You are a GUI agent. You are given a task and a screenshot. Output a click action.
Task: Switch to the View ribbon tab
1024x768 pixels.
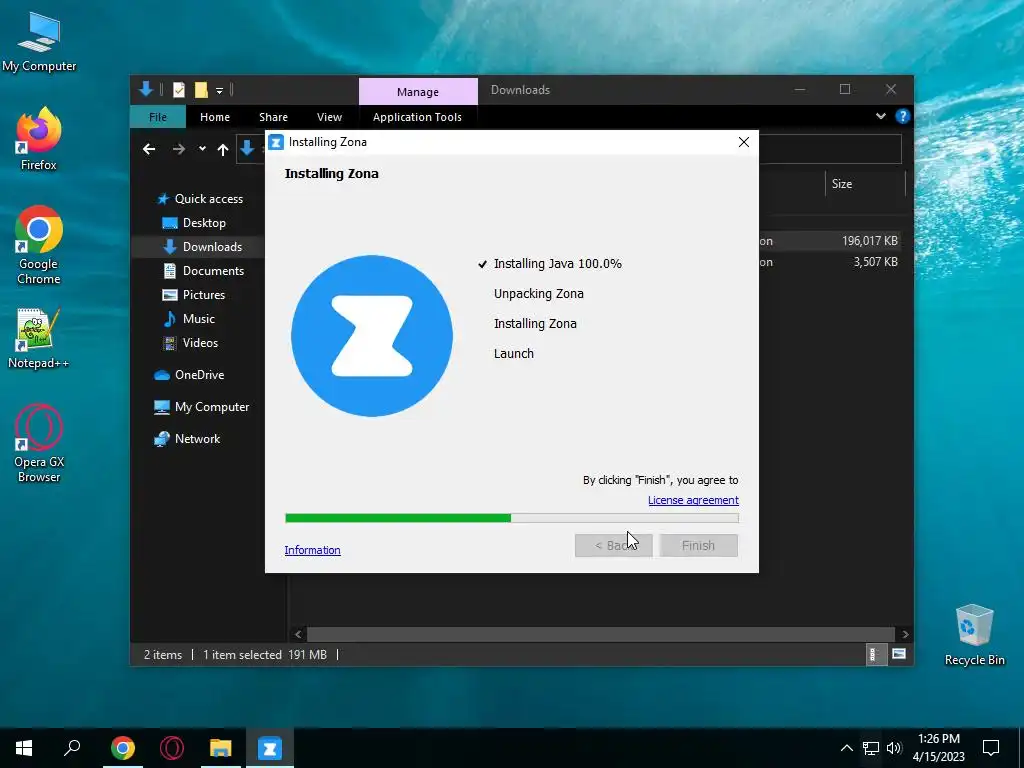329,117
